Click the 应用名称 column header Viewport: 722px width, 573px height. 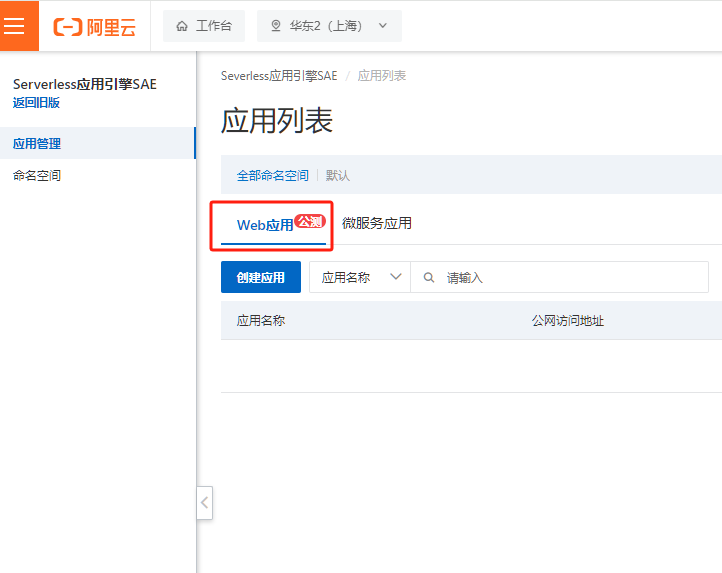coord(261,321)
